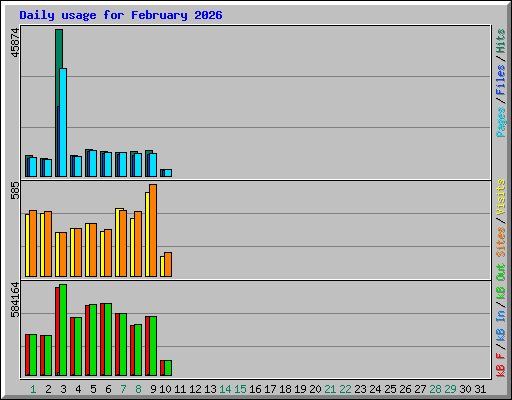
Task: Click the cyan Pages bar for day 3
Action: 63,122
